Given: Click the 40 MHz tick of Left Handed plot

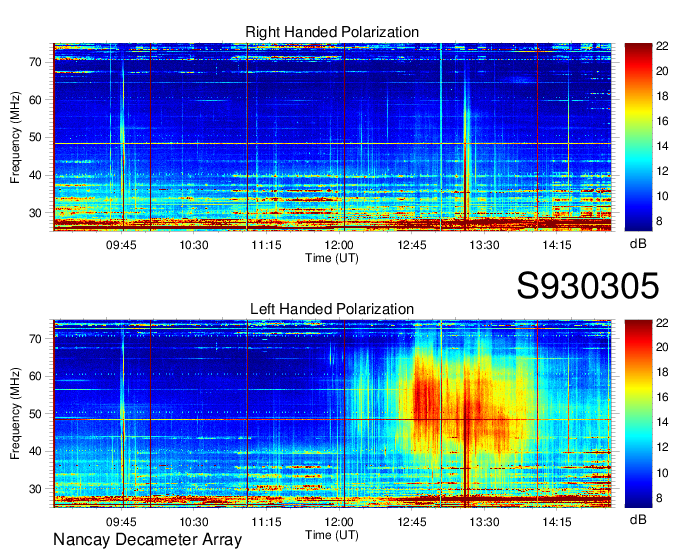Looking at the screenshot, I should (x=36, y=452).
